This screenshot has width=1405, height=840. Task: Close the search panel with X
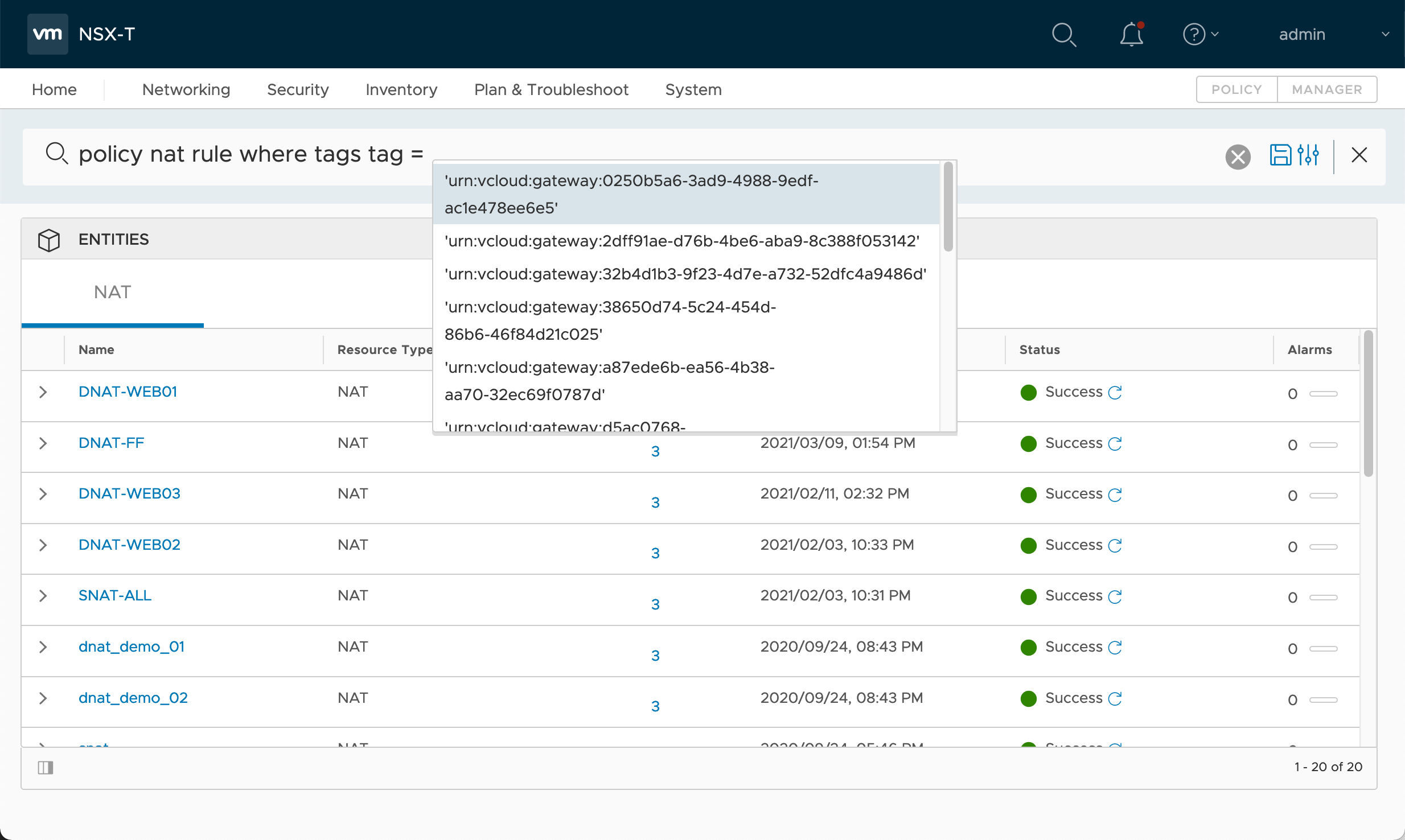1359,155
